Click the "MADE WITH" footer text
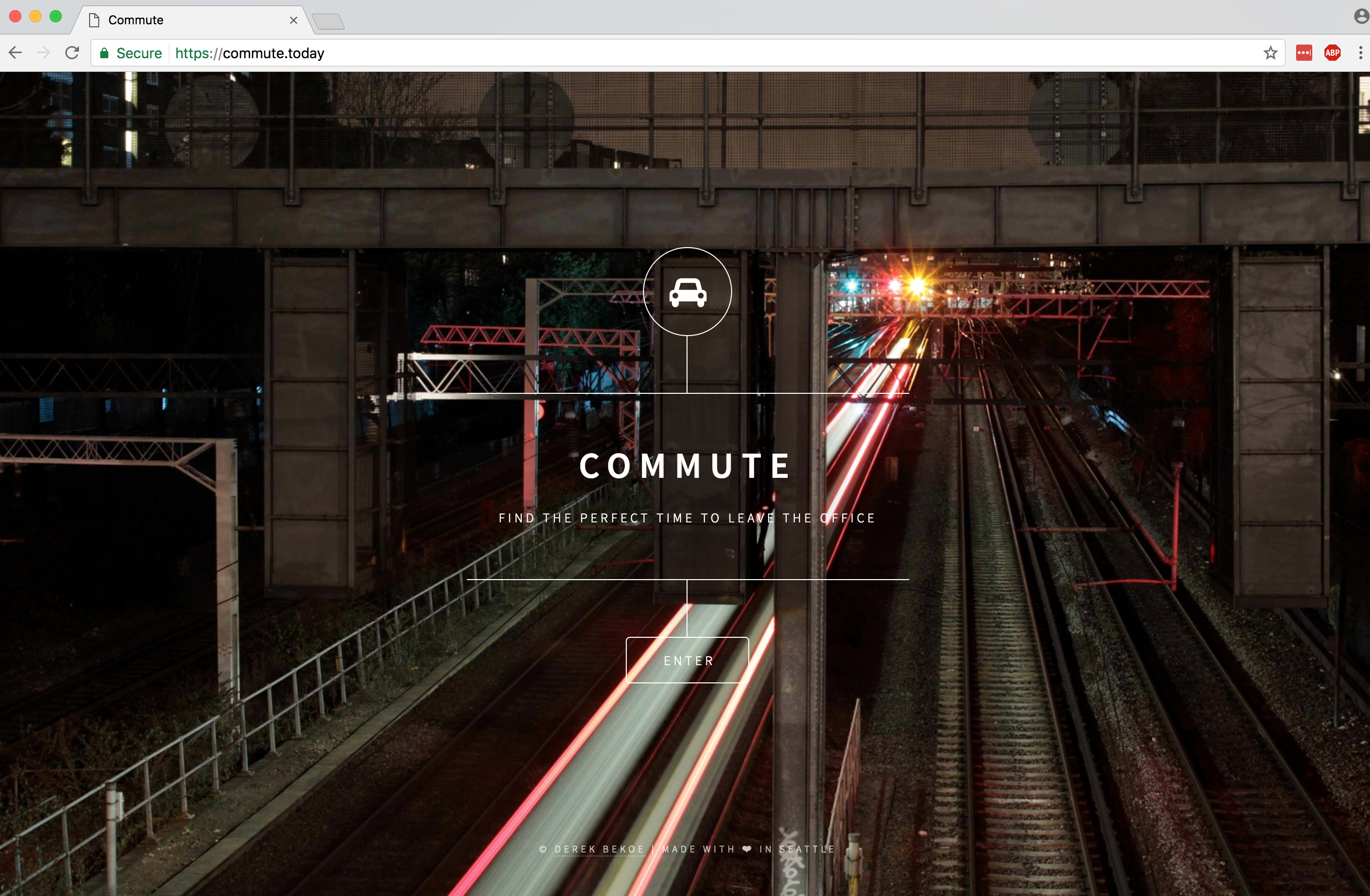Screen dimensions: 1370x896 698,849
